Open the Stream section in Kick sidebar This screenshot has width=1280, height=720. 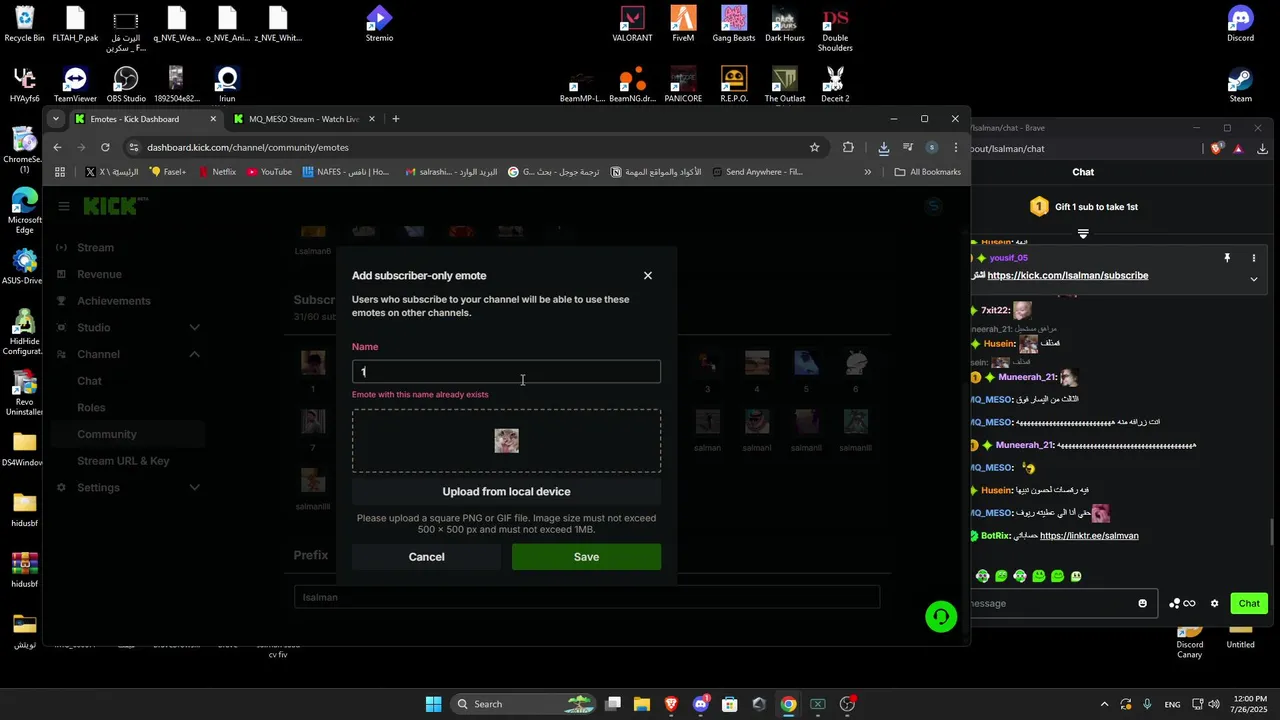coord(95,248)
